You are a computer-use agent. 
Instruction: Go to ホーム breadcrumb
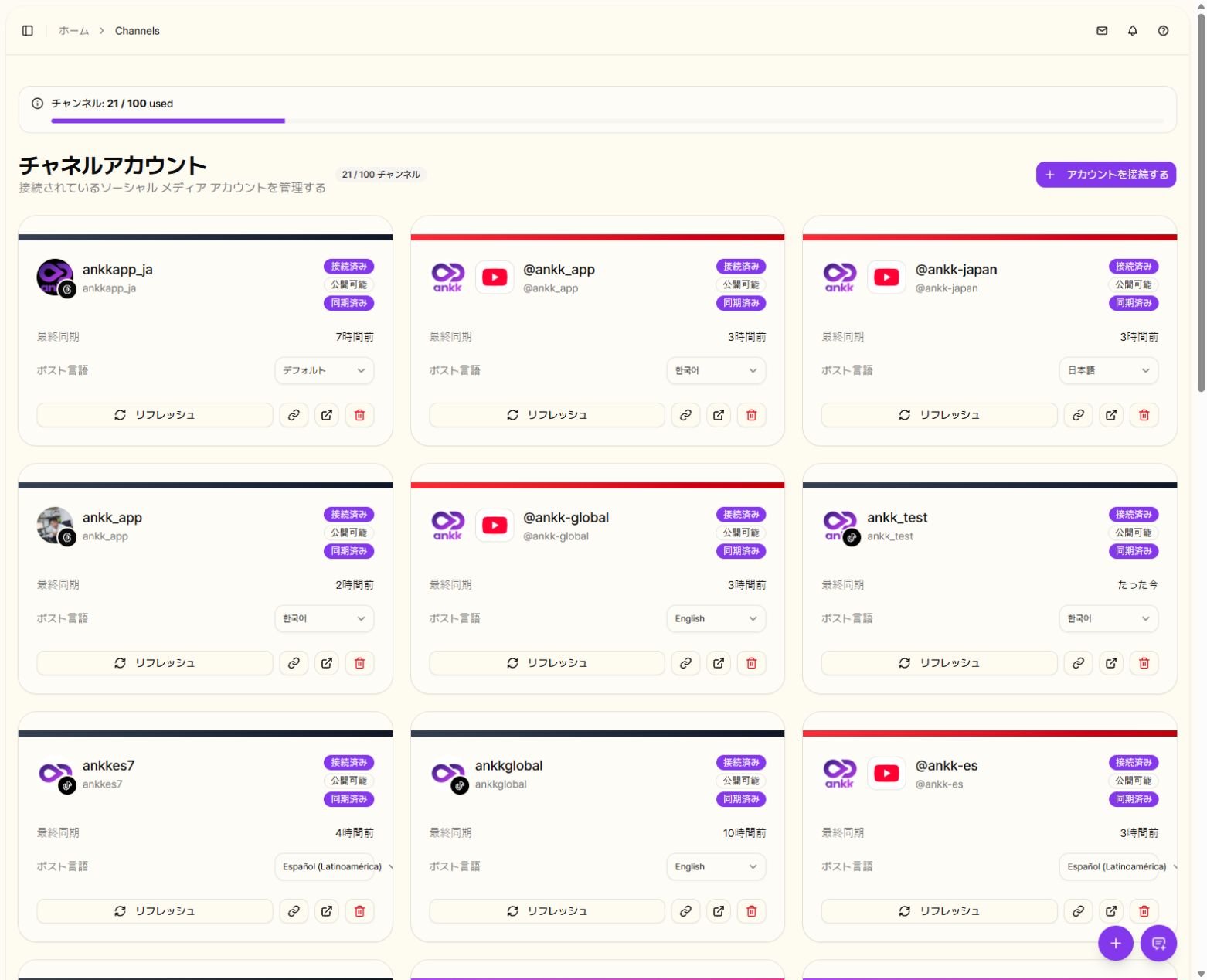pos(73,31)
